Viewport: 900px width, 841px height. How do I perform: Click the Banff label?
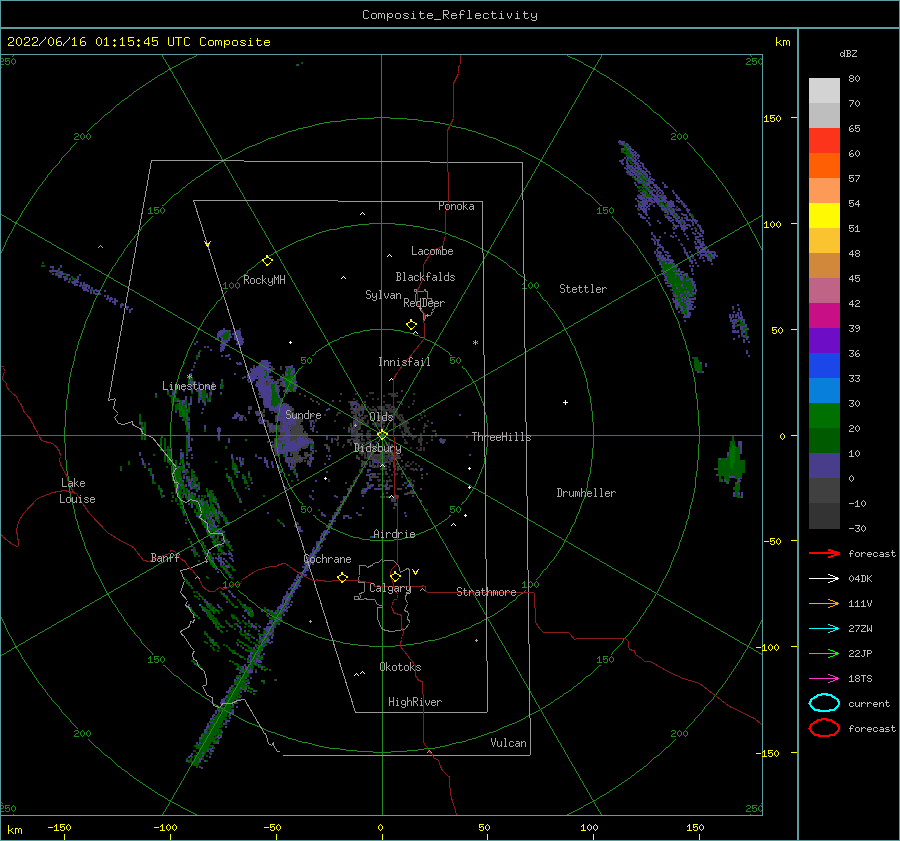pyautogui.click(x=165, y=557)
